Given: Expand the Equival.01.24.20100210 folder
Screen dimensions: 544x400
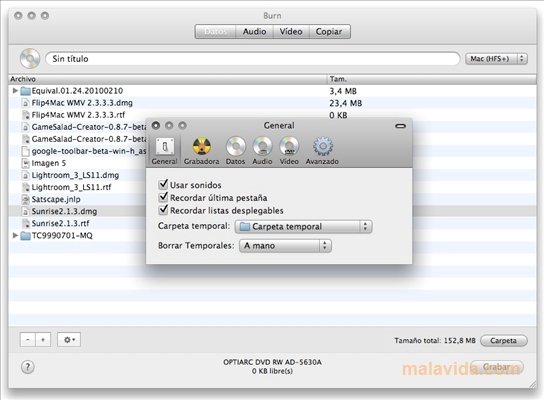Looking at the screenshot, I should click(15, 91).
